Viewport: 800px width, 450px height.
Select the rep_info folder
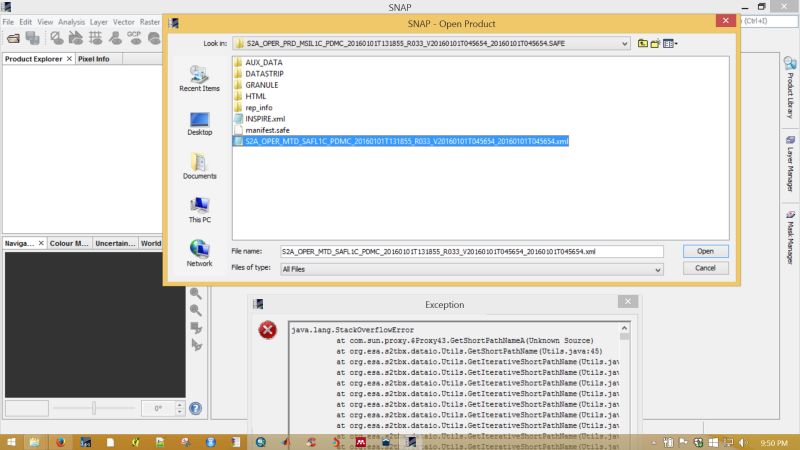(253, 108)
